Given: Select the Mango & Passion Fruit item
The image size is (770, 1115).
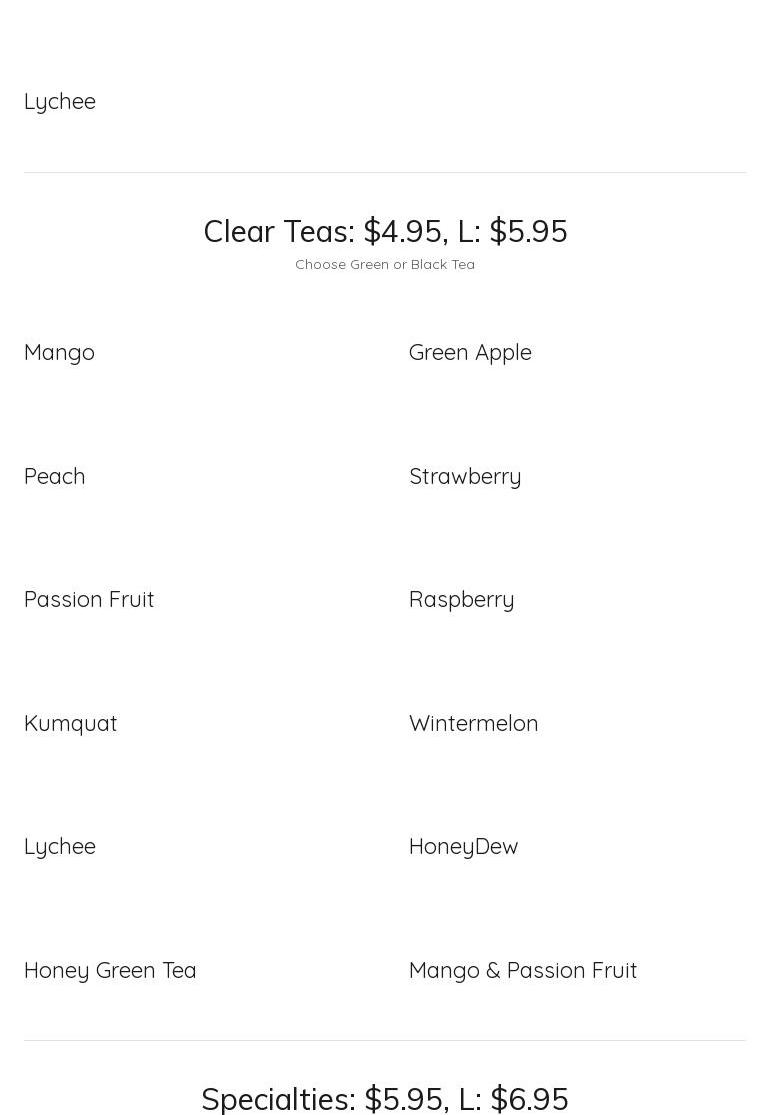Looking at the screenshot, I should 522,970.
